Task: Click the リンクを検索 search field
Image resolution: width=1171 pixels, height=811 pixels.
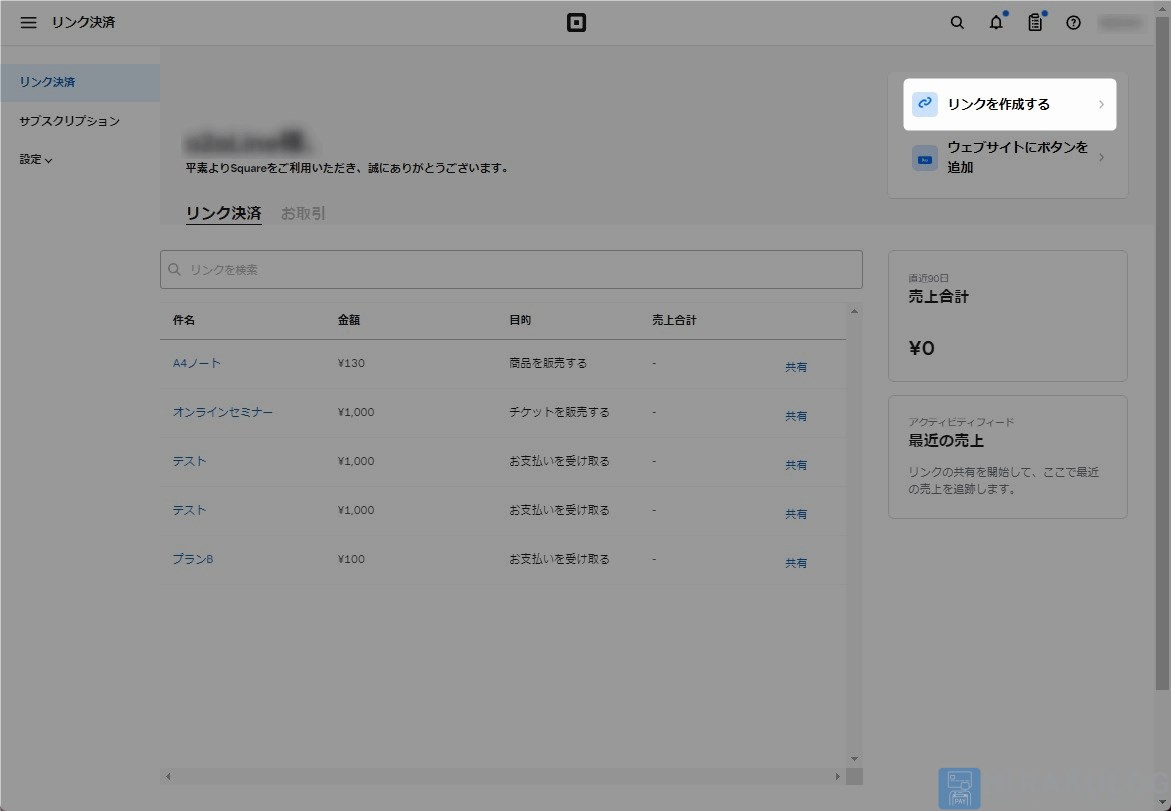Action: click(511, 270)
